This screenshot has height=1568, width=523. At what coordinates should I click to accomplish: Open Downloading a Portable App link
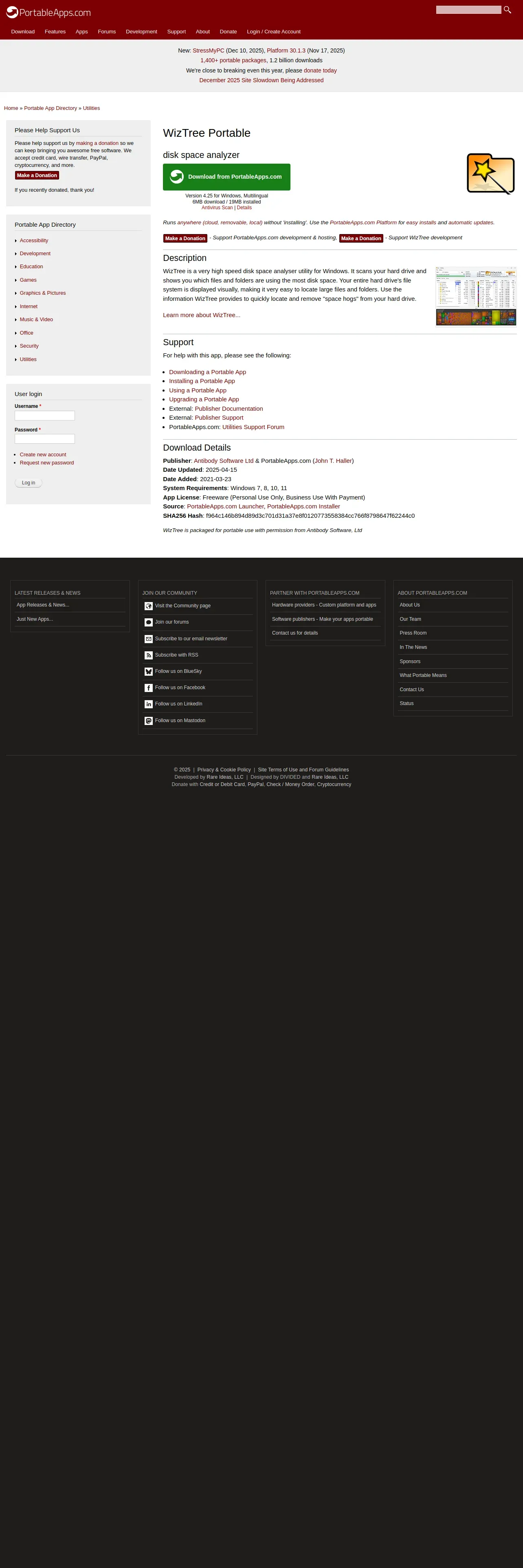click(208, 372)
